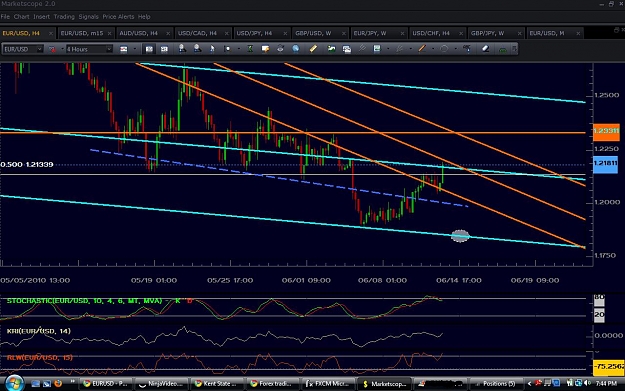Open the Trading menu
Viewport: 625px width, 391px height.
64,17
